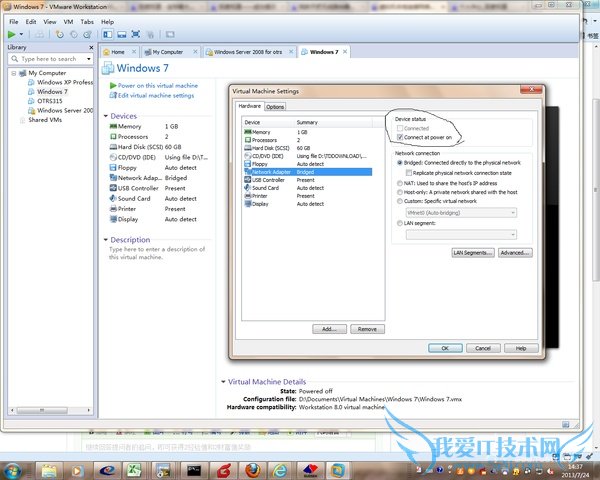The image size is (600, 480).
Task: Click the thumbnail bar toolbar icon
Action: (122, 34)
